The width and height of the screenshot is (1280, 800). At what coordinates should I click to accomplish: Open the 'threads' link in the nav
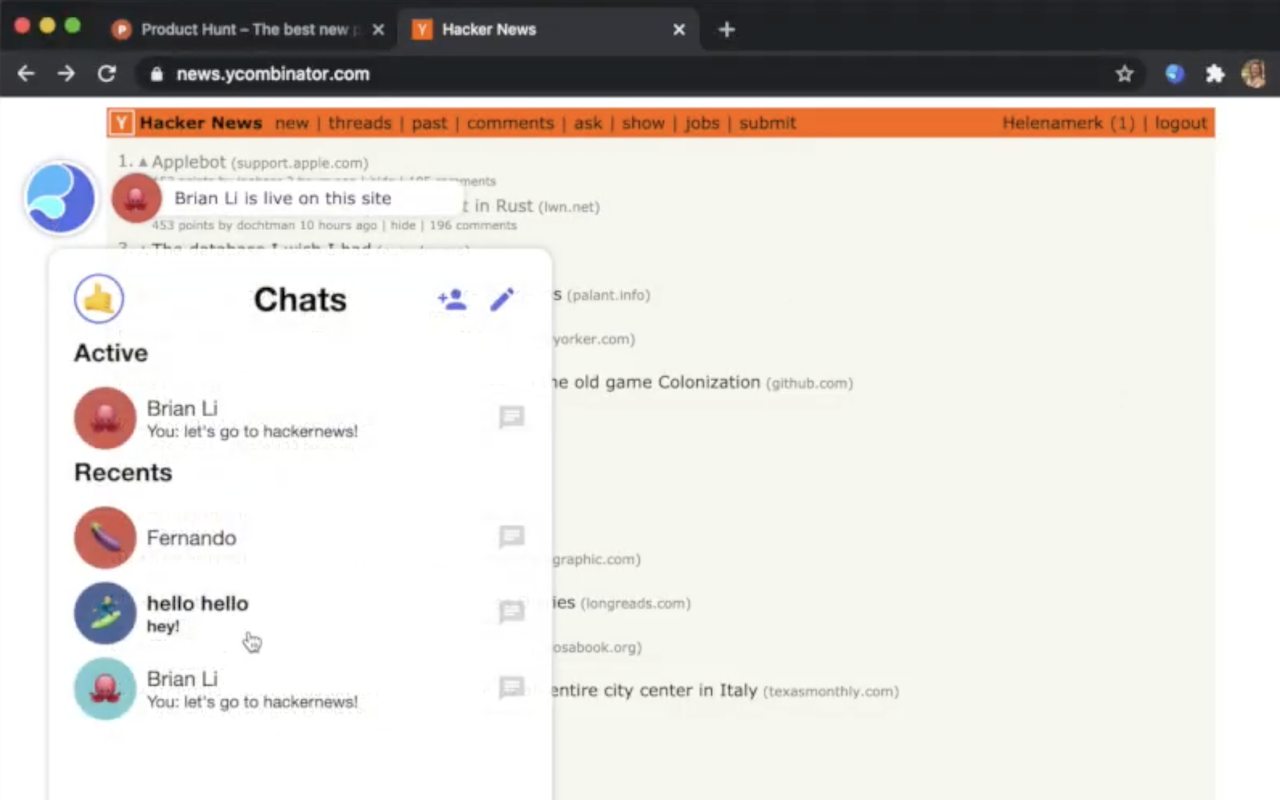coord(360,123)
